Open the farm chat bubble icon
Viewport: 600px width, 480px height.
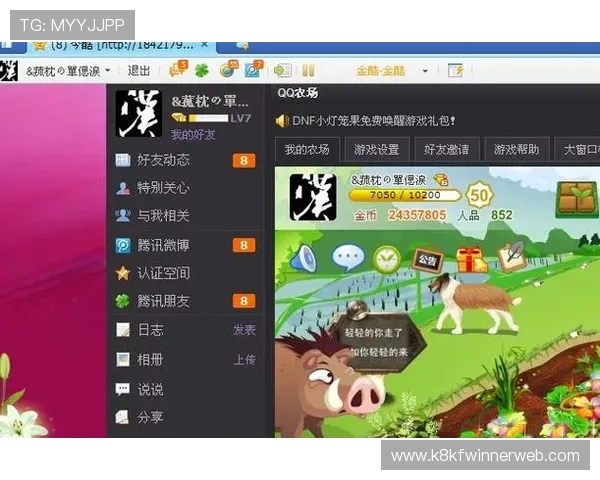[x=347, y=258]
